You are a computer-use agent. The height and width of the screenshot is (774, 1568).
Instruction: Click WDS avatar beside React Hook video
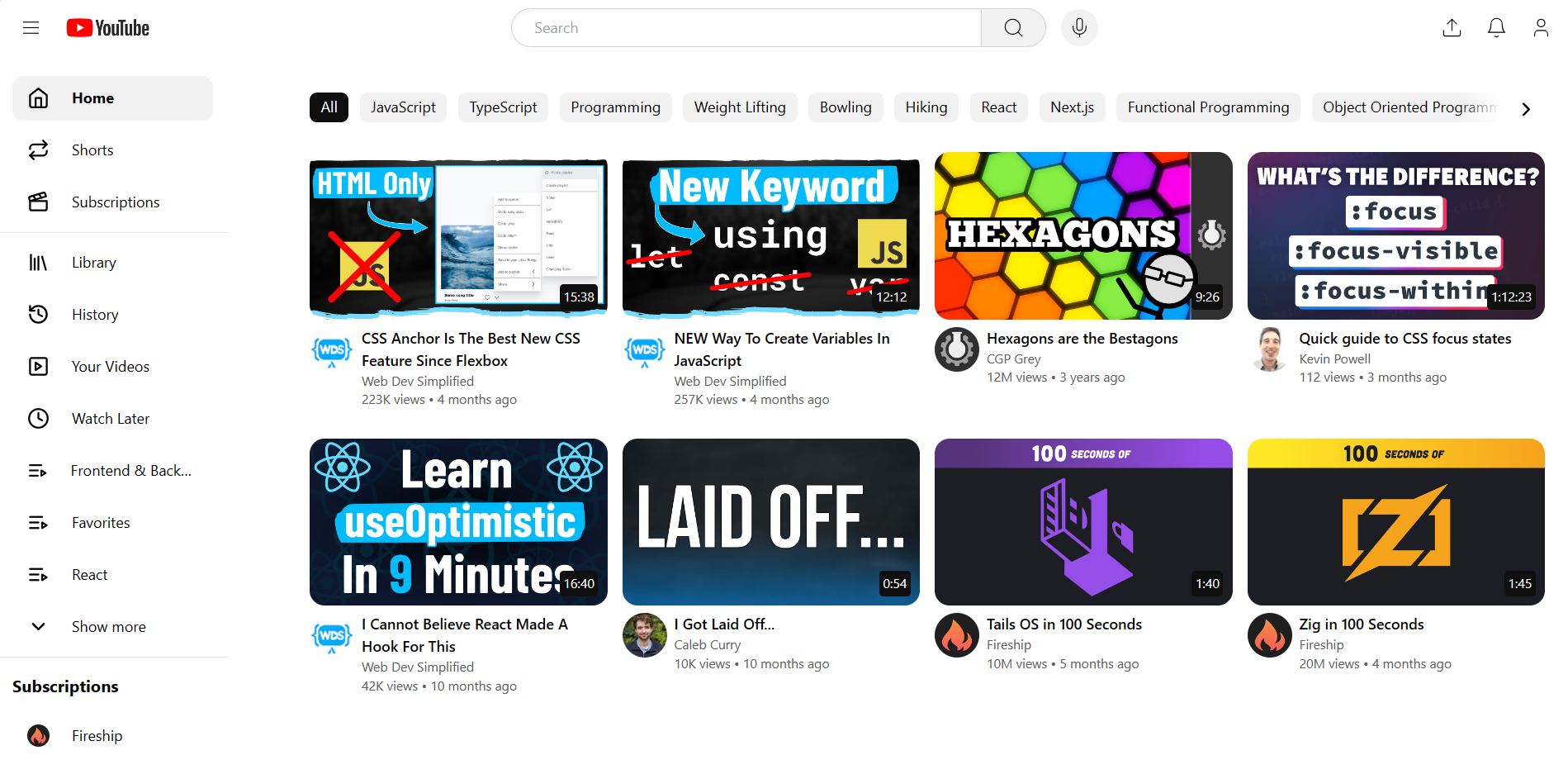coord(332,636)
